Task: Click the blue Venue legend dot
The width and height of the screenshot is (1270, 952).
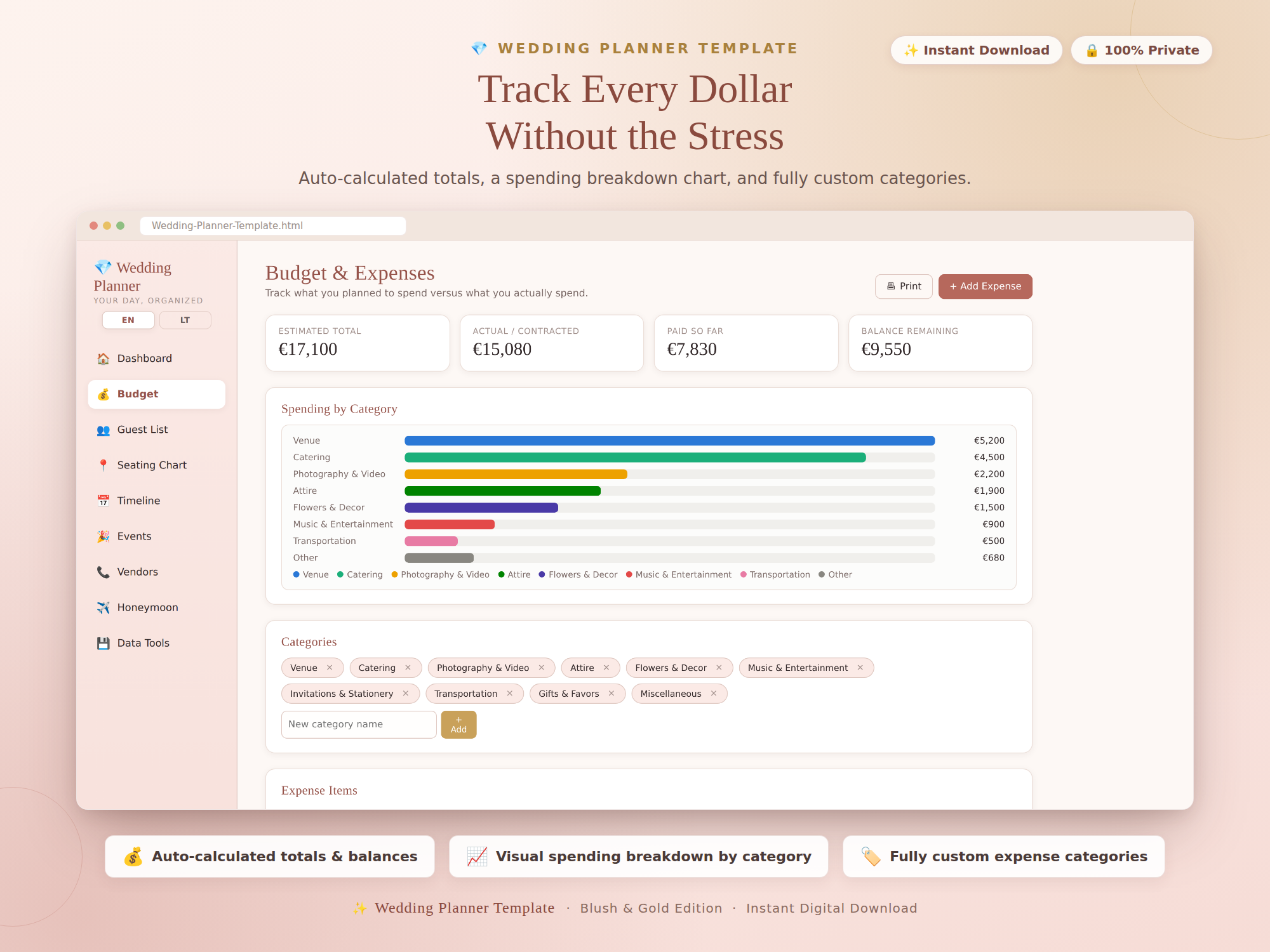Action: [x=297, y=574]
